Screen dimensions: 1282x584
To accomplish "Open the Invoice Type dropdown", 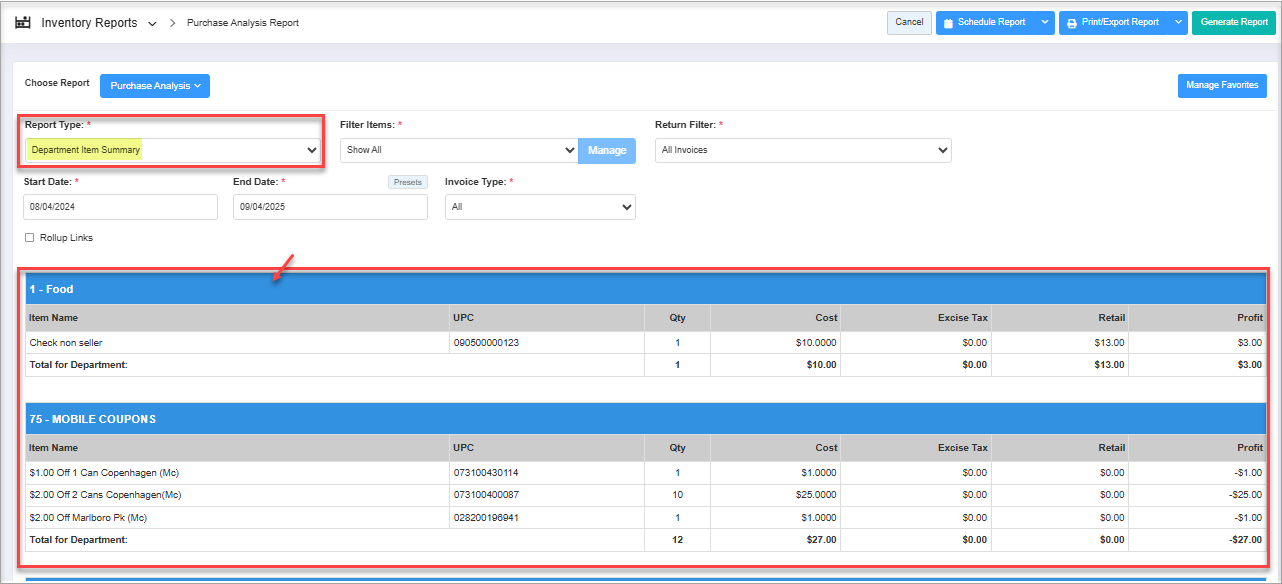I will [x=540, y=207].
